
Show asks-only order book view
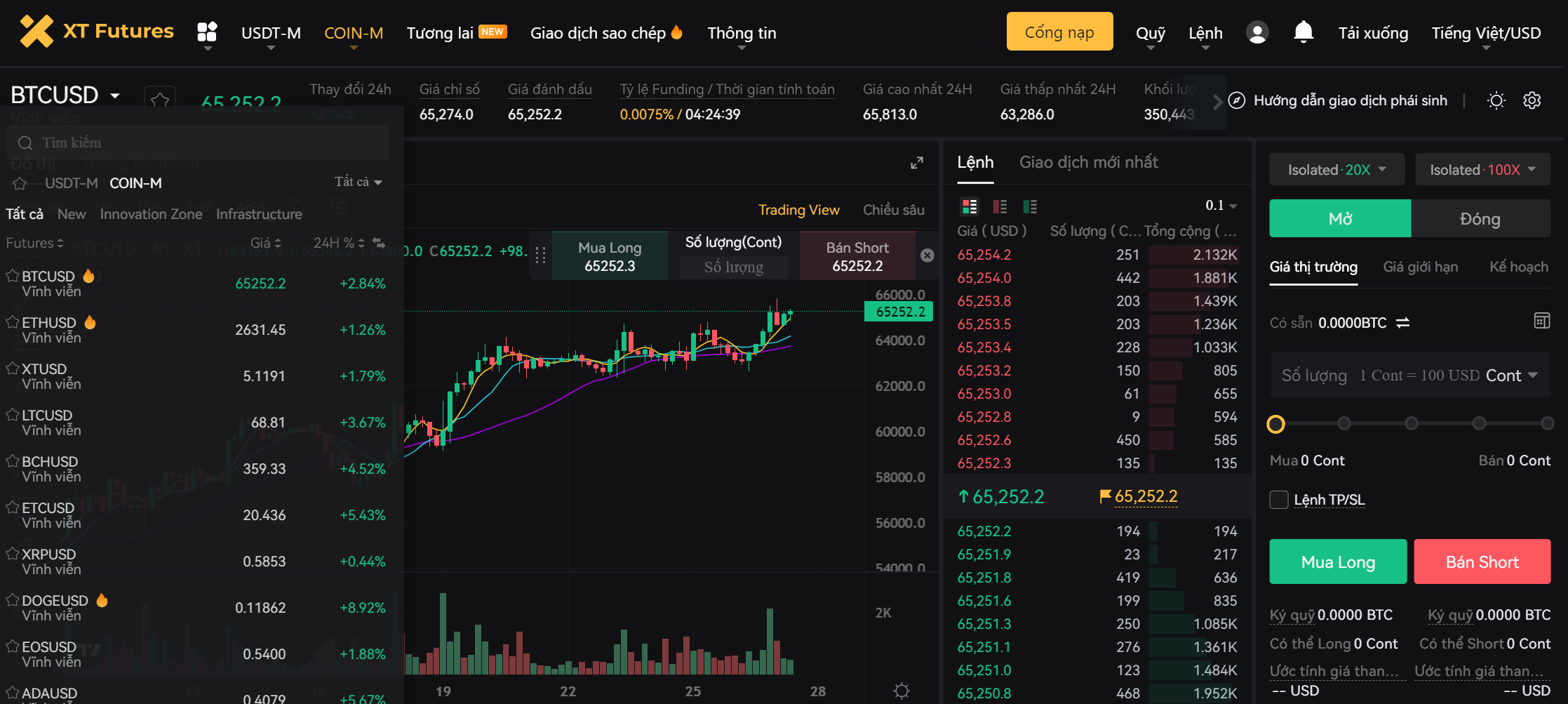point(1000,206)
